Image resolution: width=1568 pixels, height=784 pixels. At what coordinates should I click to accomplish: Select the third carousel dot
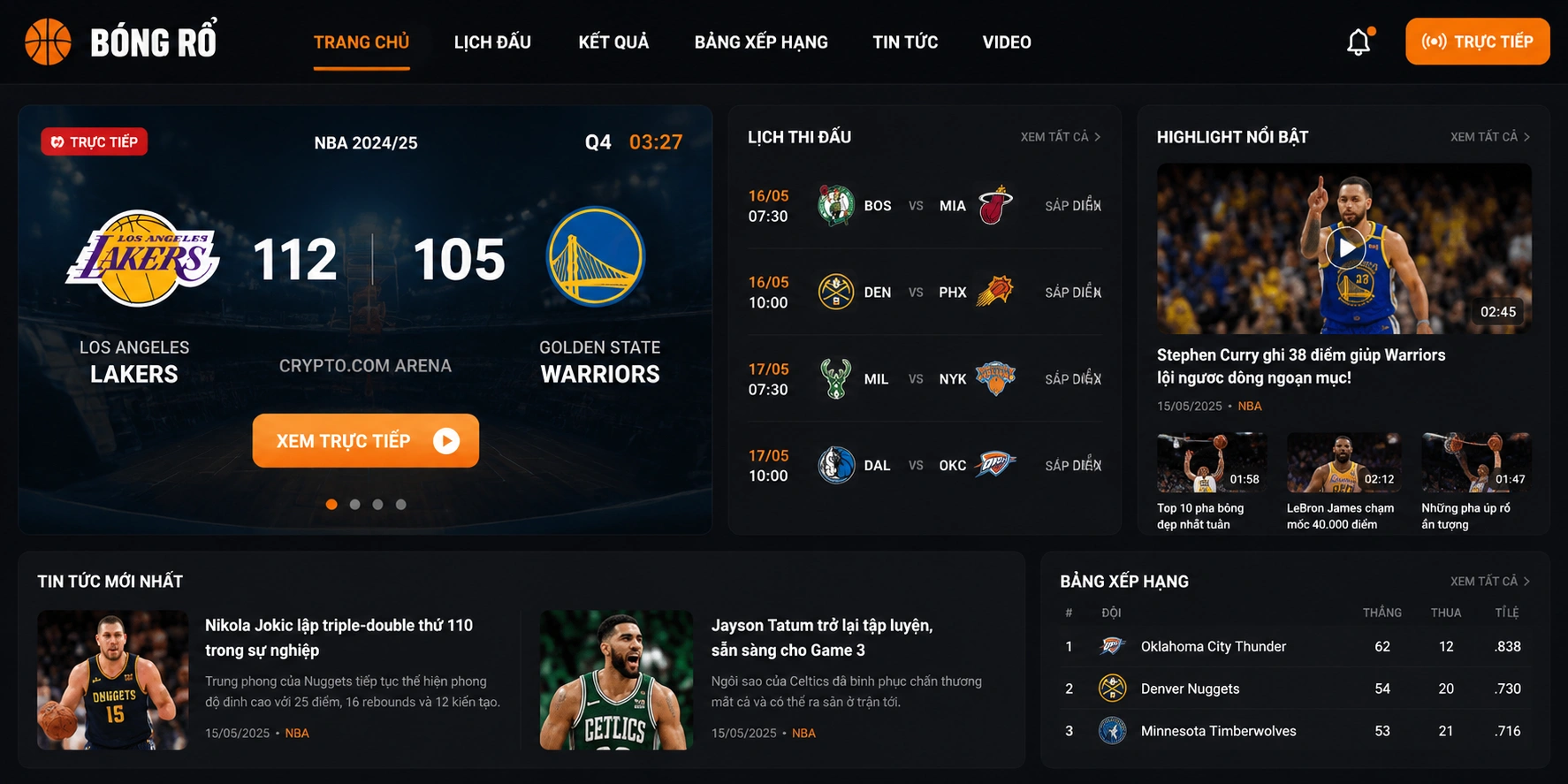click(377, 505)
